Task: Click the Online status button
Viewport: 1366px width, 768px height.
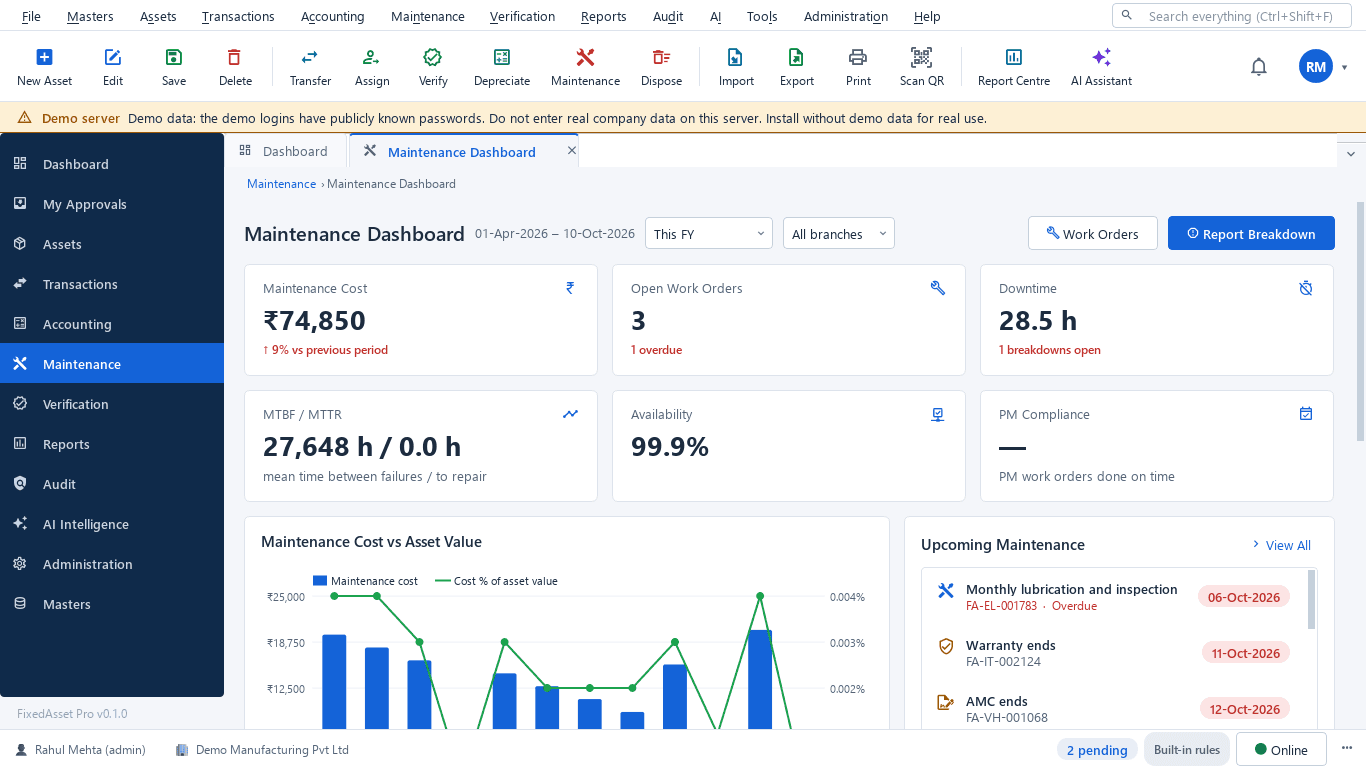Action: click(x=1281, y=750)
